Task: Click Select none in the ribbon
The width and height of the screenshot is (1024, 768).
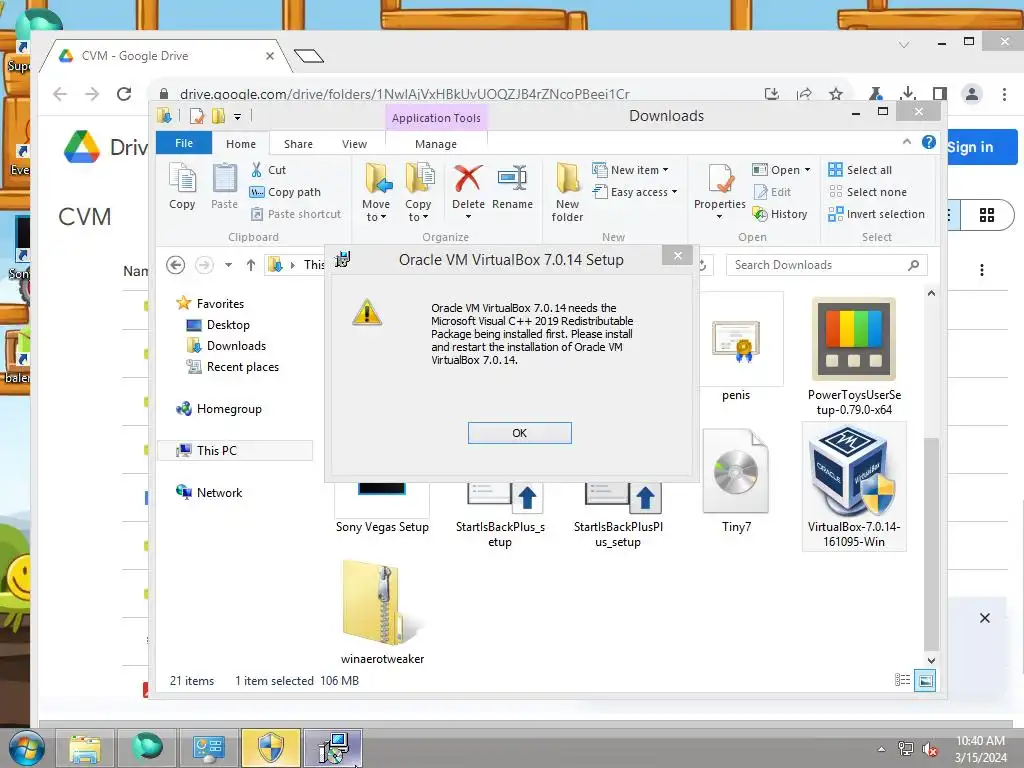Action: click(x=868, y=192)
